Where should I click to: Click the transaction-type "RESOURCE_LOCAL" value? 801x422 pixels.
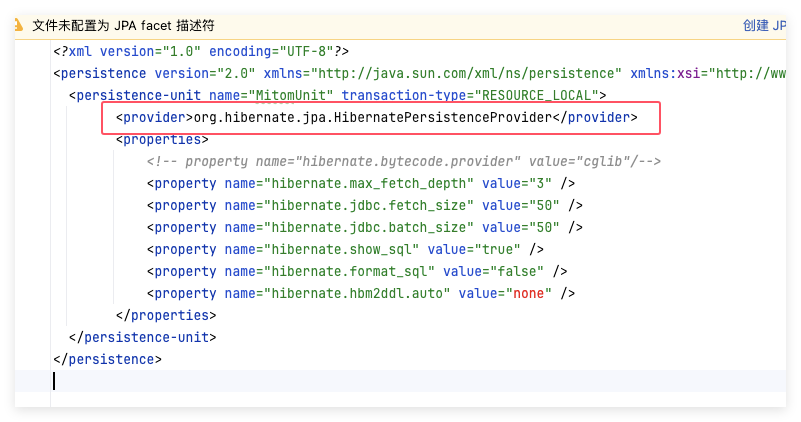click(536, 96)
